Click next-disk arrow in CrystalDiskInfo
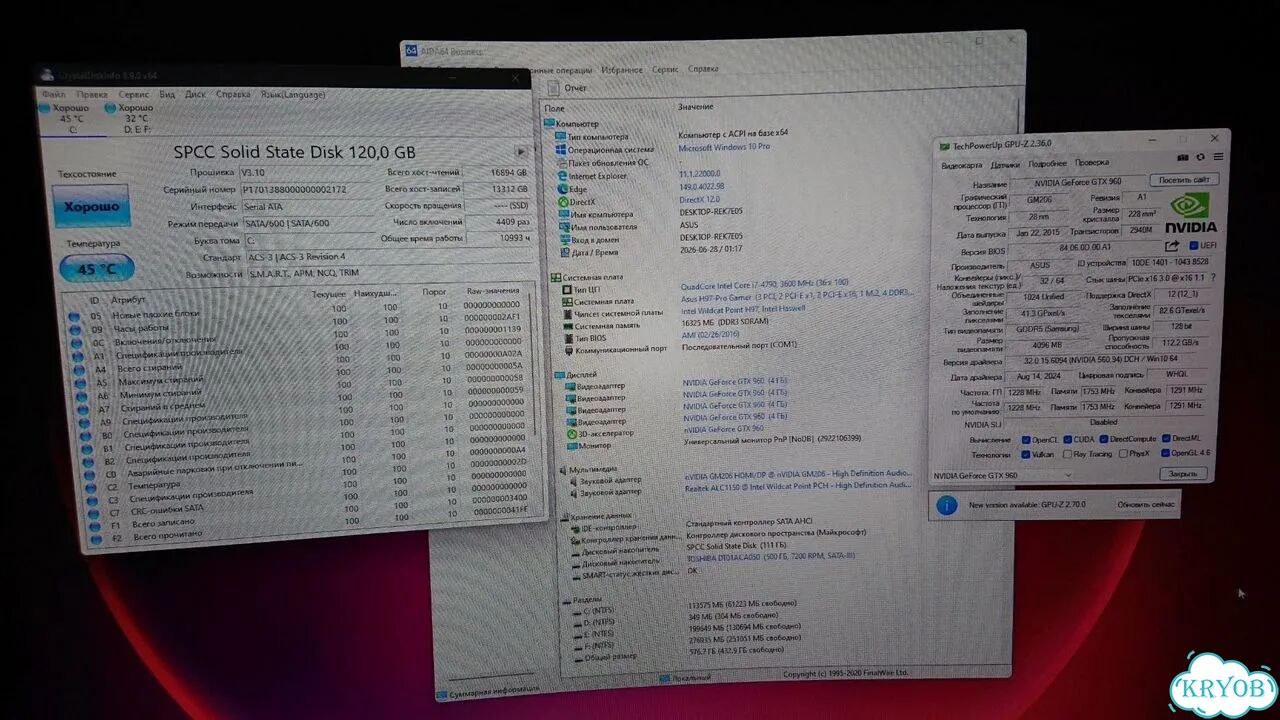 pyautogui.click(x=520, y=151)
